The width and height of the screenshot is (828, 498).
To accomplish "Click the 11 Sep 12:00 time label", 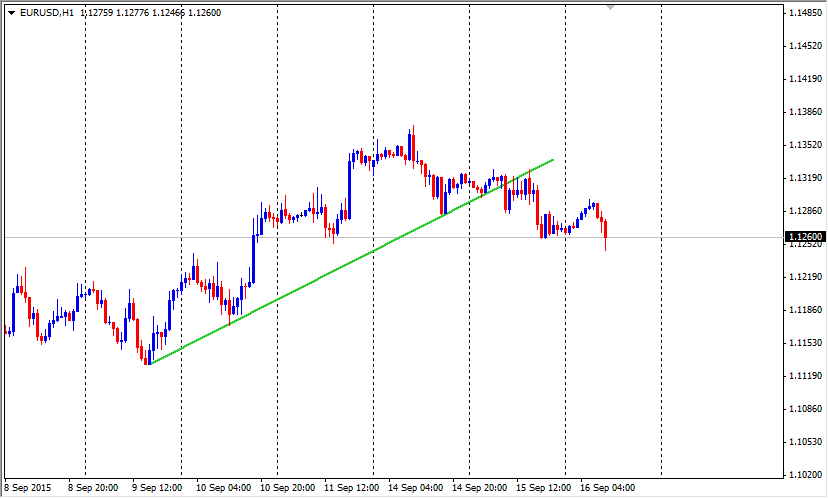I will pos(351,487).
